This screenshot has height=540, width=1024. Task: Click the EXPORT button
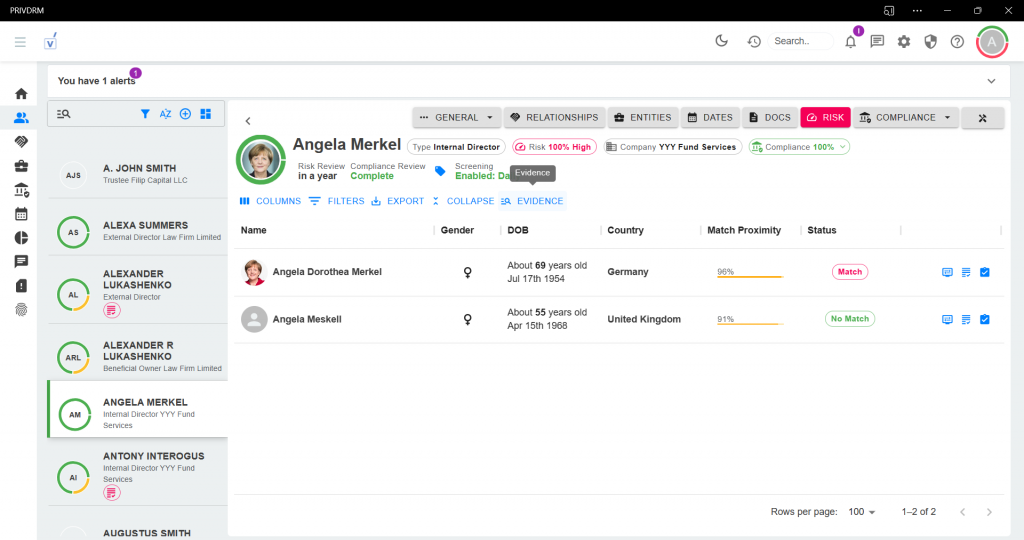(397, 201)
